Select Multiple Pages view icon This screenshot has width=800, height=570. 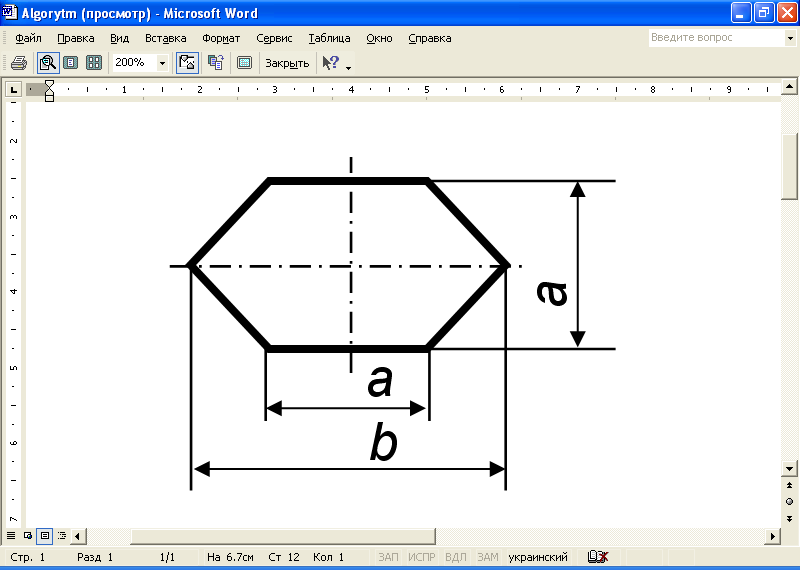tap(94, 63)
